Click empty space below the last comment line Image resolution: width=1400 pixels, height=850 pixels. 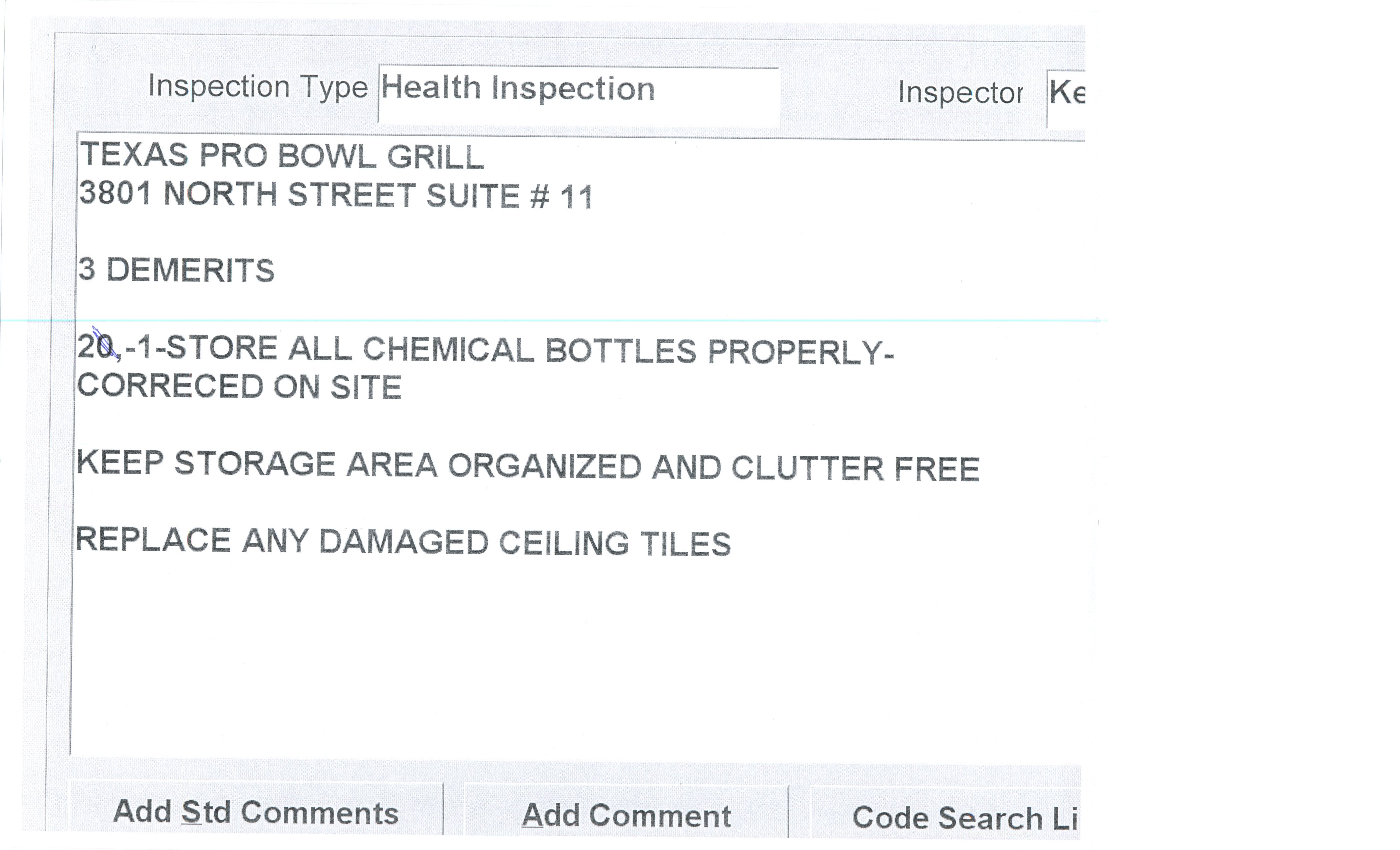[x=511, y=653]
